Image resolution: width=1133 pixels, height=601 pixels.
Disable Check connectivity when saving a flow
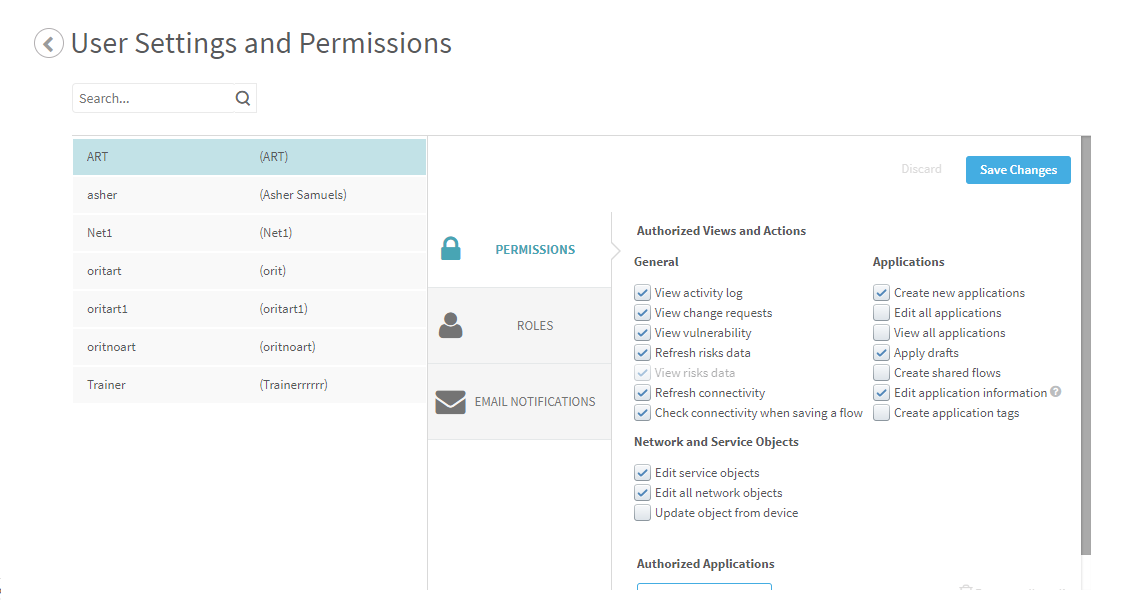click(642, 413)
